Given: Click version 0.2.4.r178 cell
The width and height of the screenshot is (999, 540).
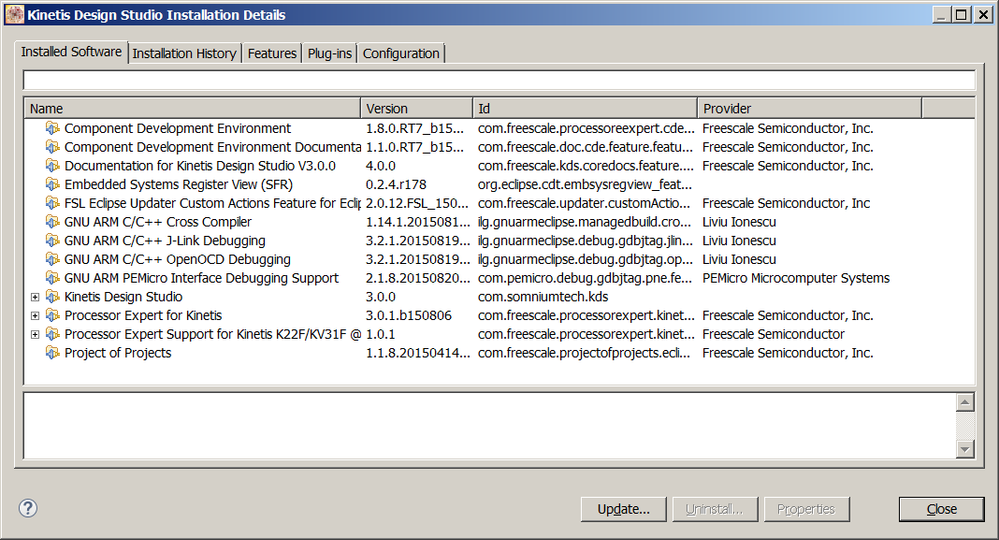Looking at the screenshot, I should click(x=396, y=185).
